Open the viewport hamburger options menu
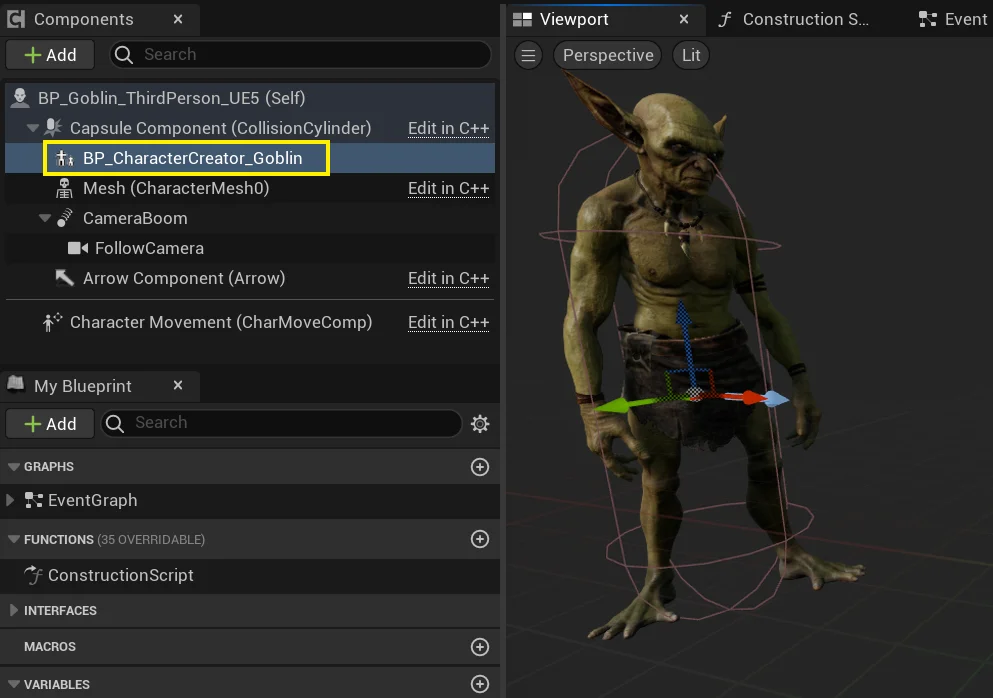This screenshot has height=698, width=993. click(528, 55)
